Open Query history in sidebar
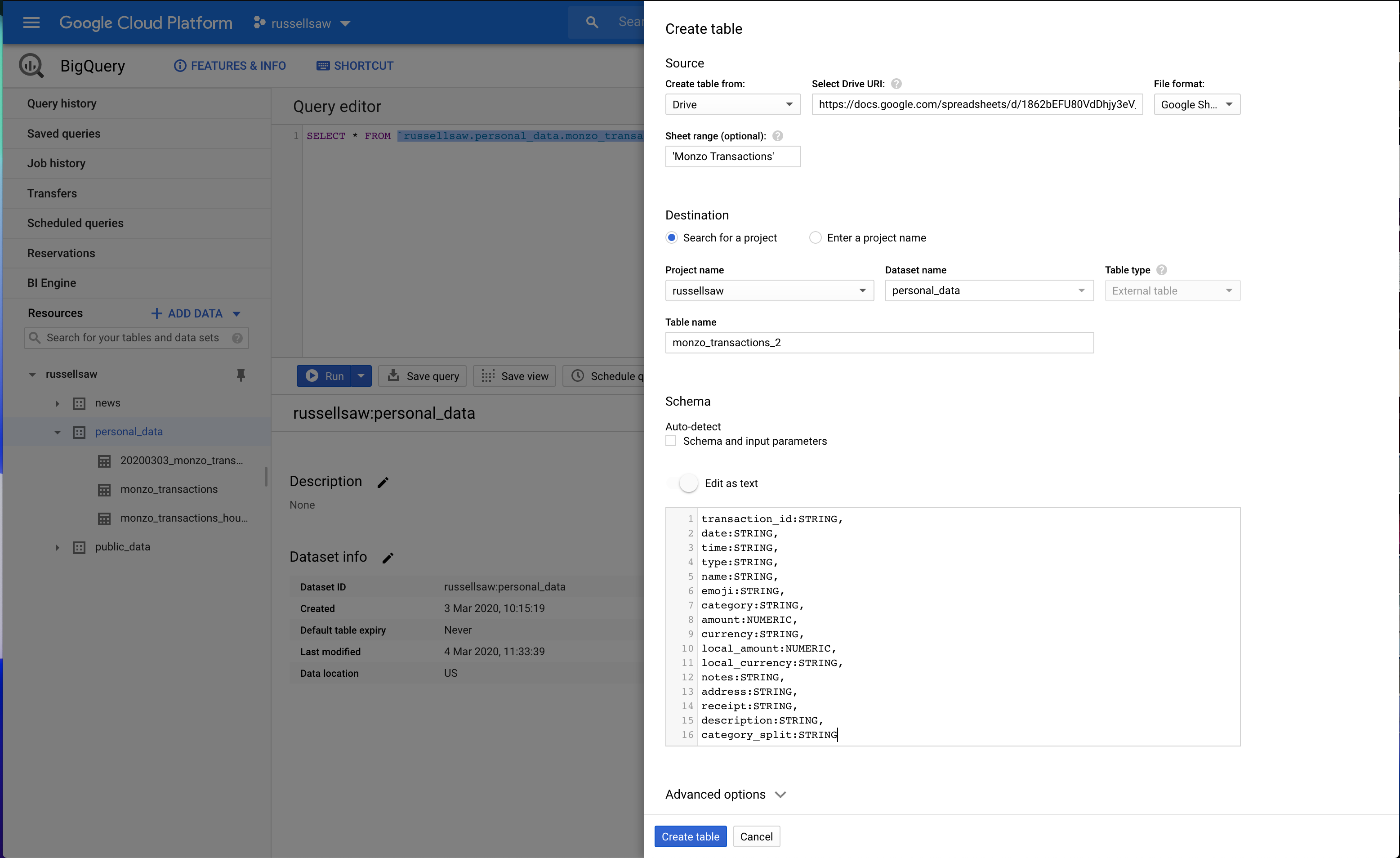 [x=62, y=103]
